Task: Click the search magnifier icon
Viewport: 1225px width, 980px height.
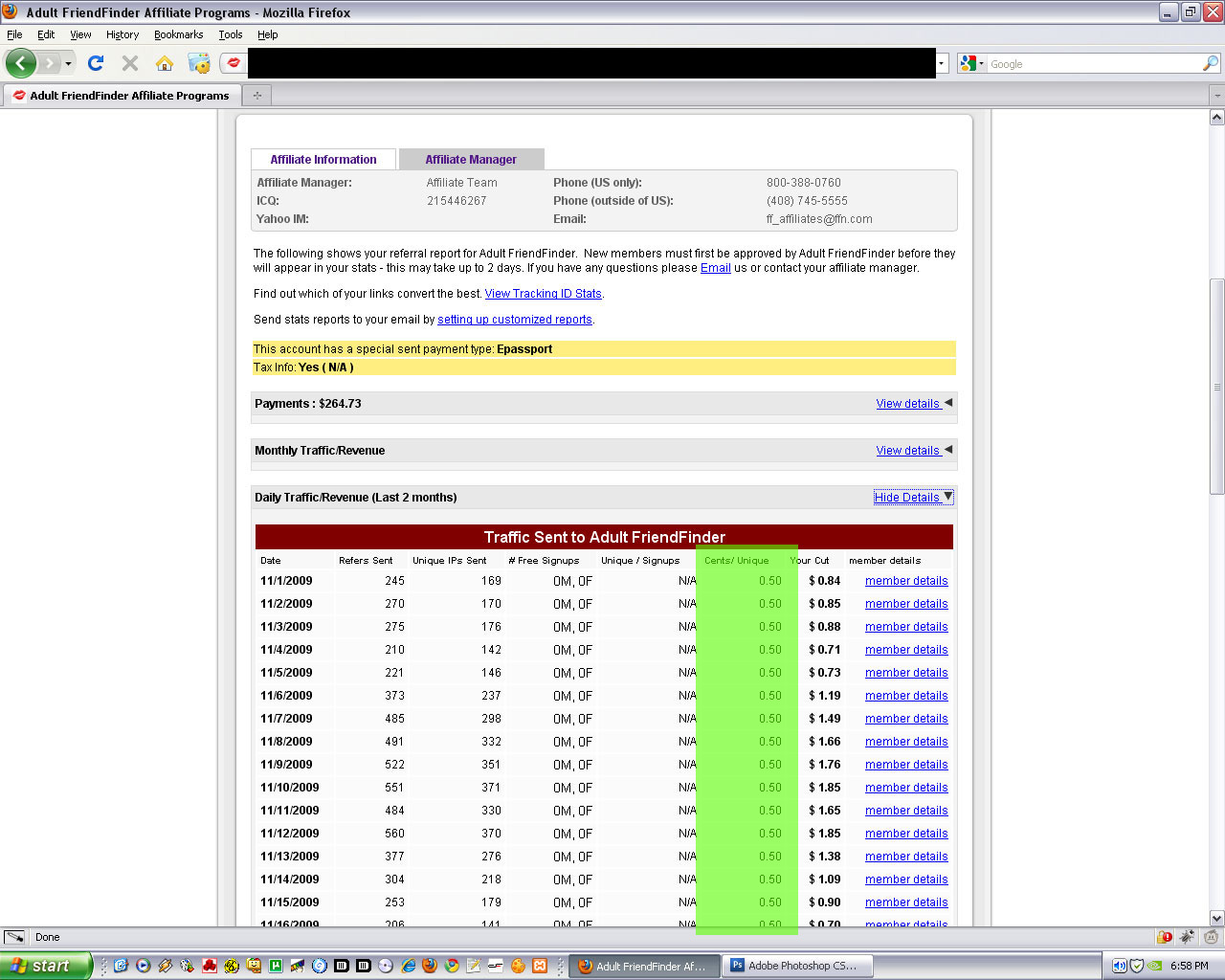Action: coord(1211,63)
